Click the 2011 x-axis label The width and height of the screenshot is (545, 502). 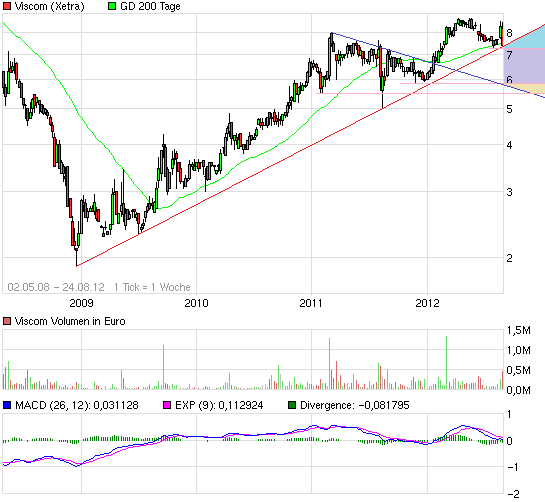pos(311,303)
